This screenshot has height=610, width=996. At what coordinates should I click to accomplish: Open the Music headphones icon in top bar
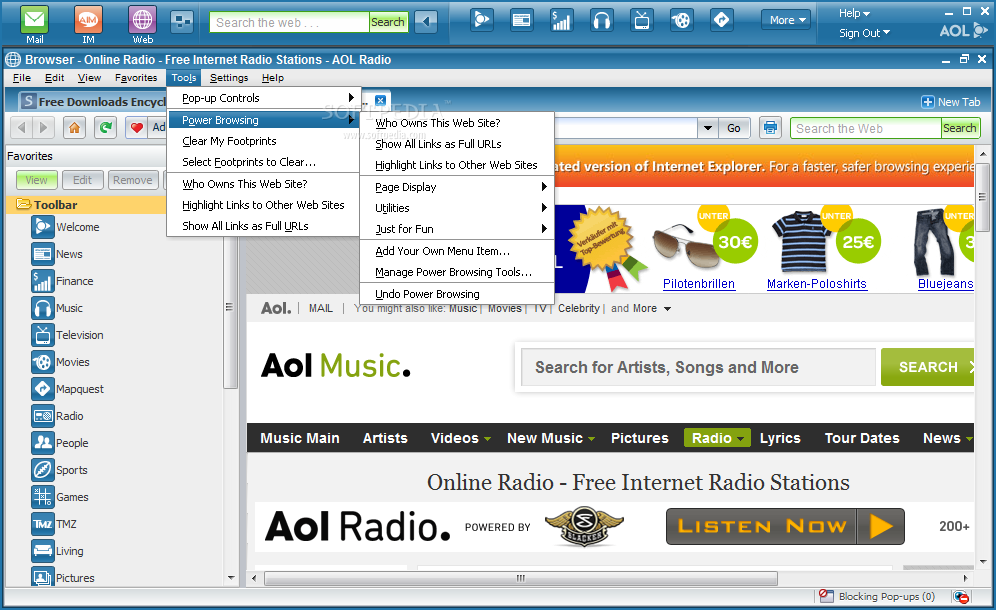tap(602, 21)
